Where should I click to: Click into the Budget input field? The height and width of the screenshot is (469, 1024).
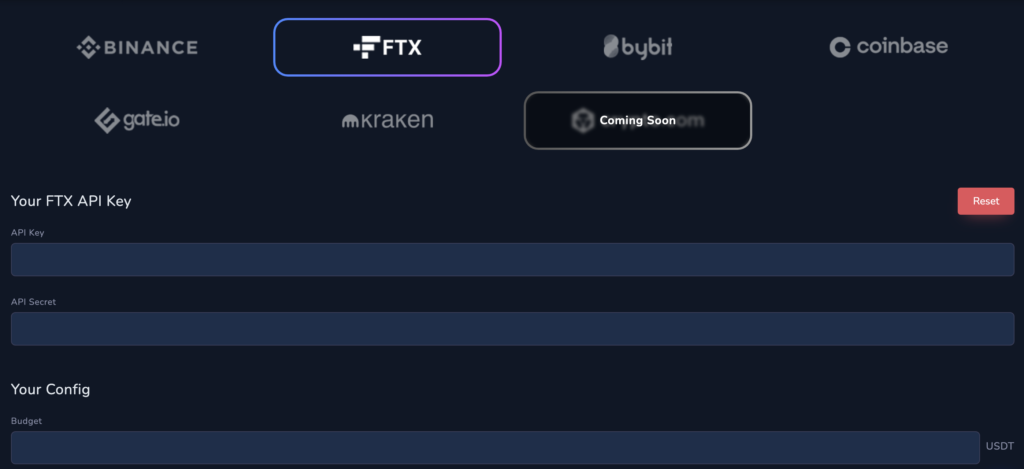point(495,447)
